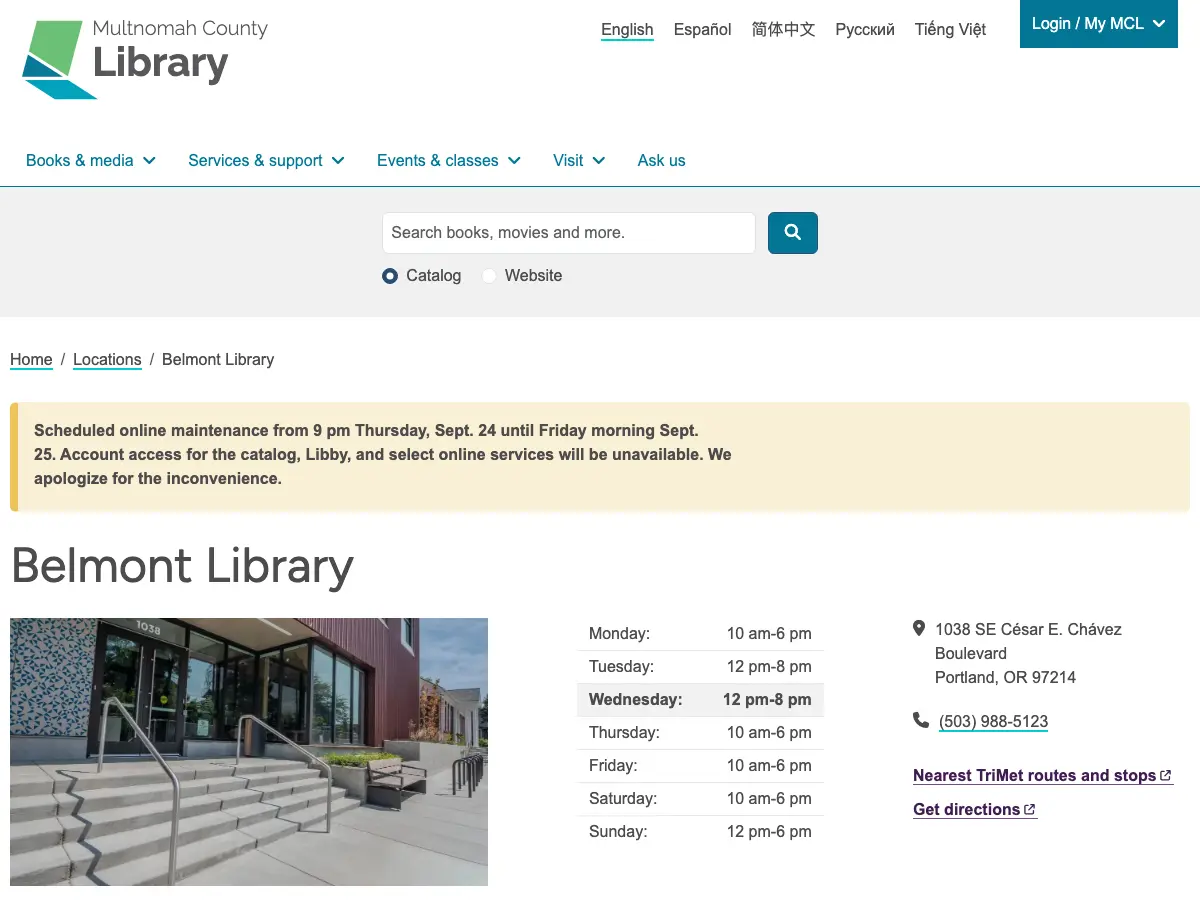The width and height of the screenshot is (1200, 900).
Task: Call the phone number (503) 988-5123
Action: pos(993,722)
